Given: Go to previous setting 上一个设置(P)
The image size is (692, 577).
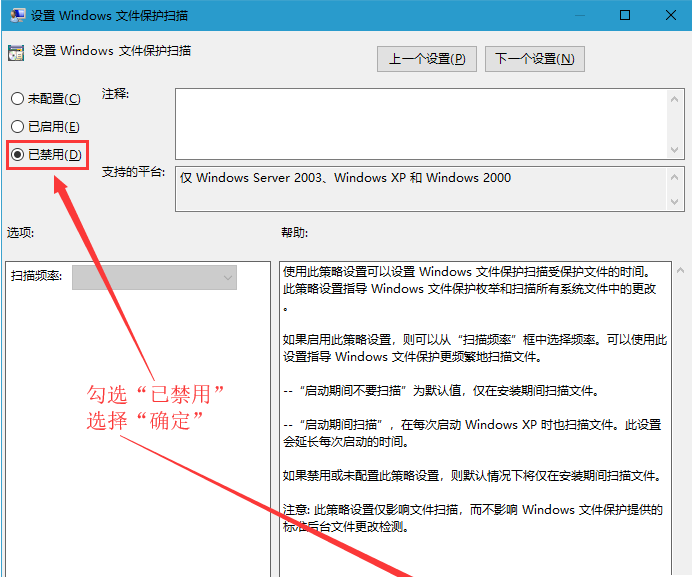Looking at the screenshot, I should click(x=427, y=59).
